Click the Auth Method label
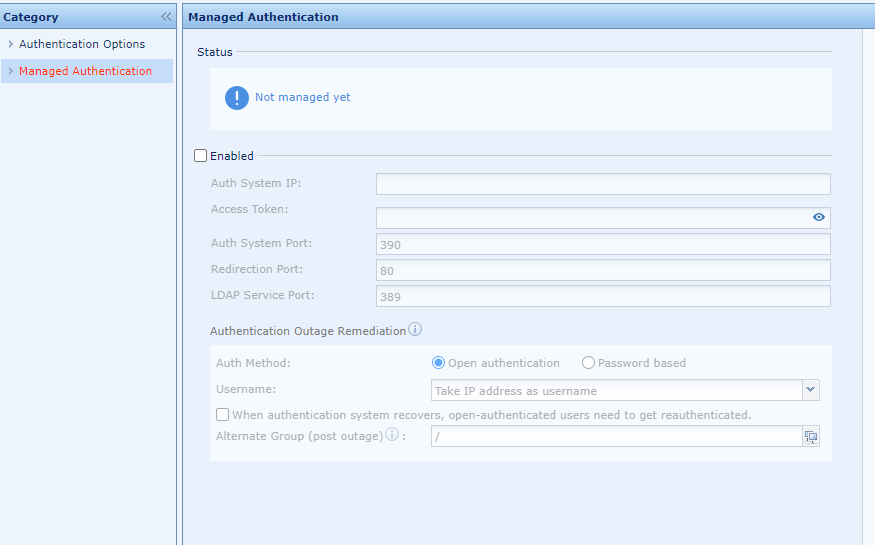 (x=253, y=363)
